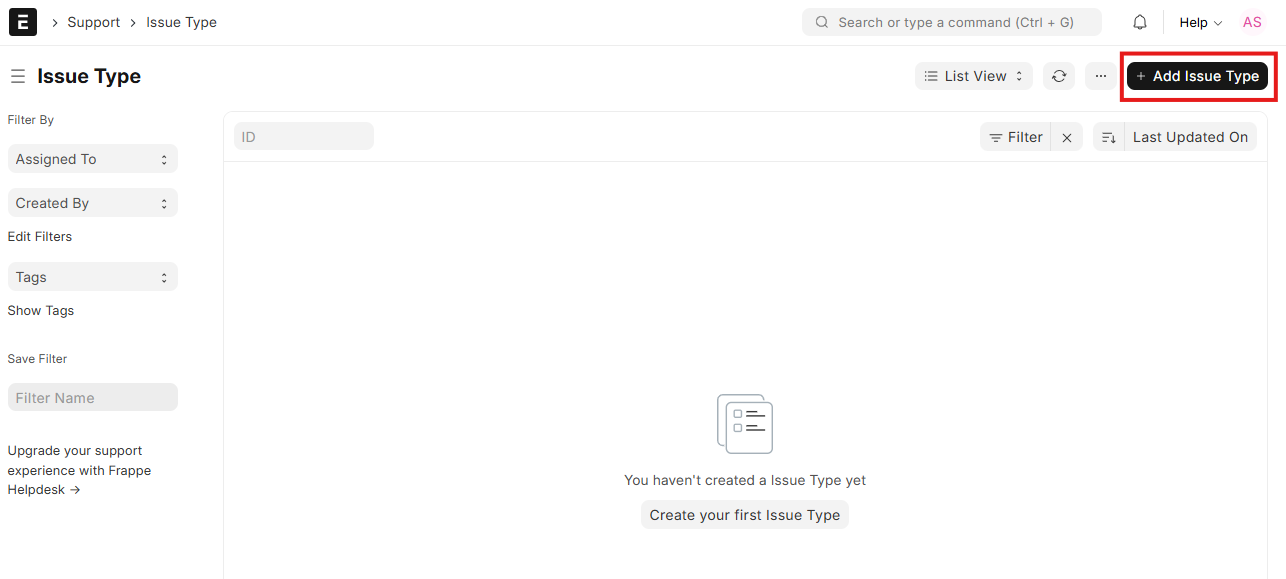Focus the Filter Name field

[x=93, y=397]
